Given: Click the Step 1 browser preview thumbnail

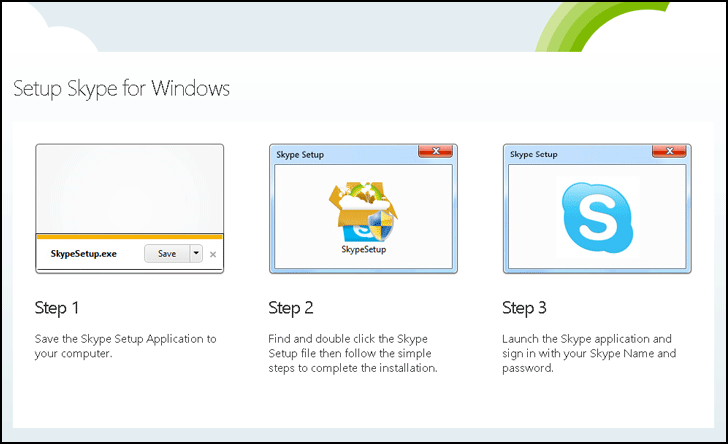Looking at the screenshot, I should point(129,190).
